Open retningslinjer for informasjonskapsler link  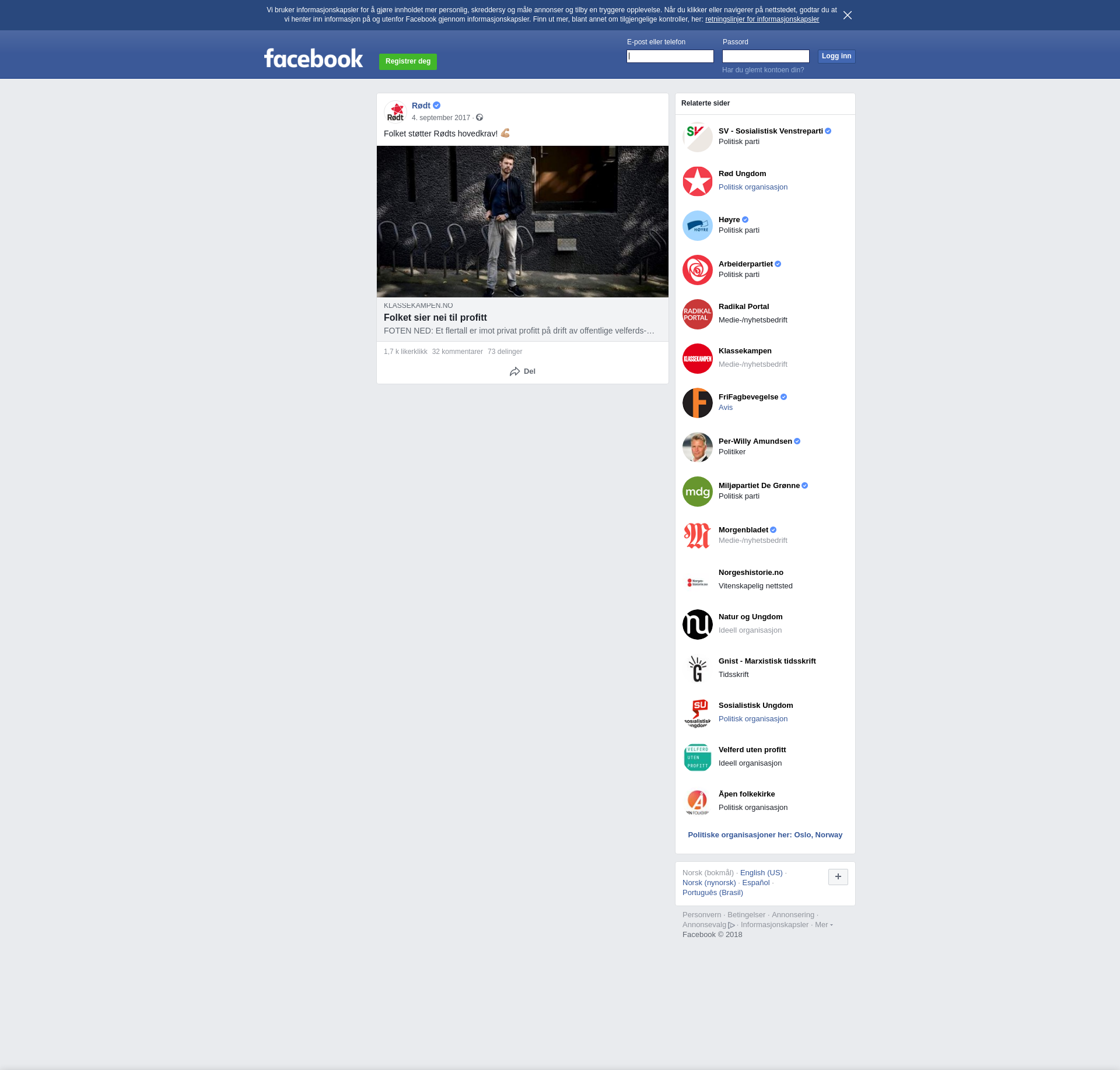click(762, 19)
